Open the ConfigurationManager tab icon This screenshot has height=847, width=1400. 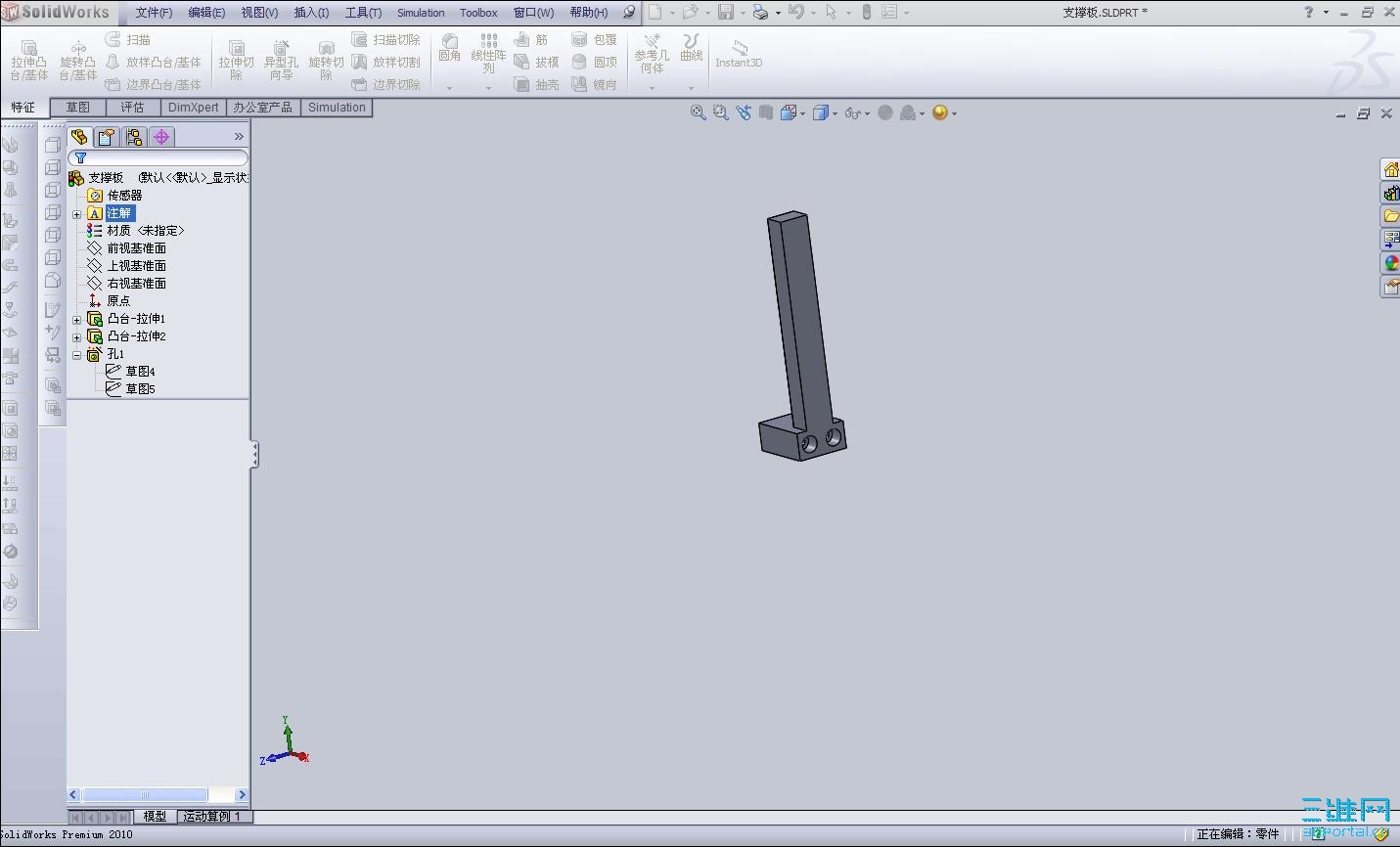click(134, 137)
